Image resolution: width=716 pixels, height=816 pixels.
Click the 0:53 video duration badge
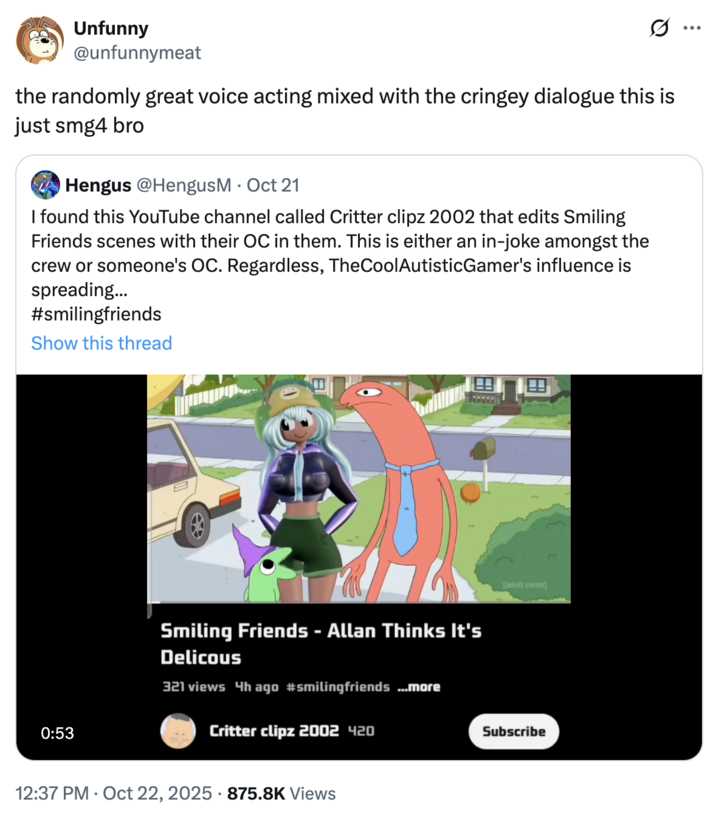(58, 732)
